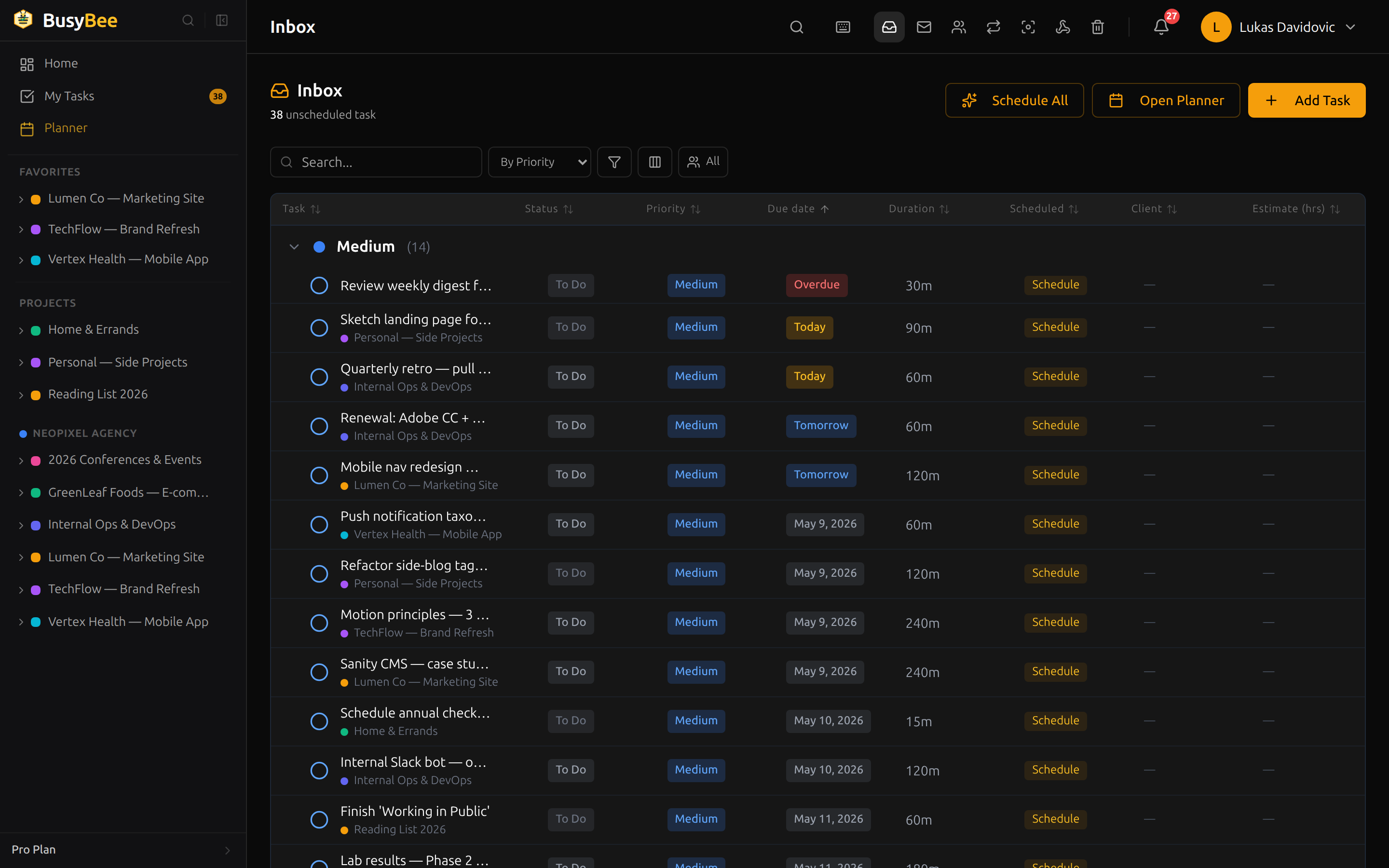Expand Reading List 2026 project

(x=21, y=395)
